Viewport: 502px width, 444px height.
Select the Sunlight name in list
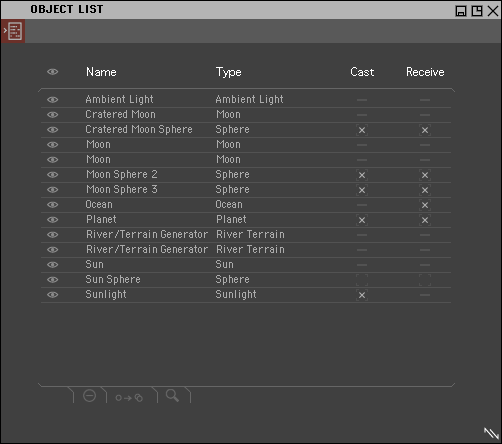pos(106,294)
